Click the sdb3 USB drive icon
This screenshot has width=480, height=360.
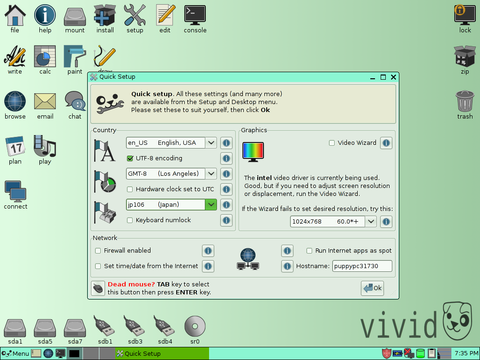click(135, 330)
